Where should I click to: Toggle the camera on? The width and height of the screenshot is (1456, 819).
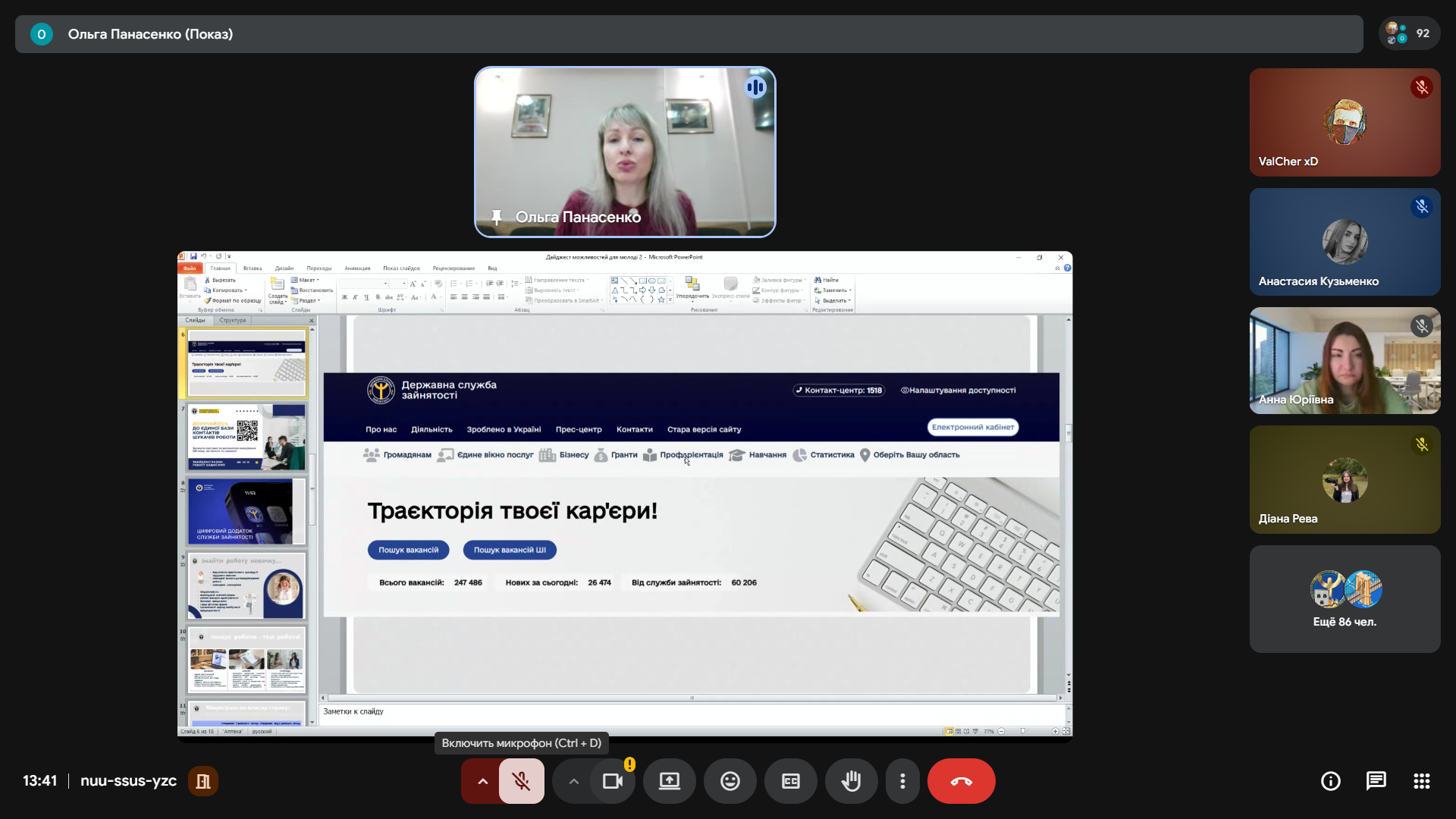point(612,781)
